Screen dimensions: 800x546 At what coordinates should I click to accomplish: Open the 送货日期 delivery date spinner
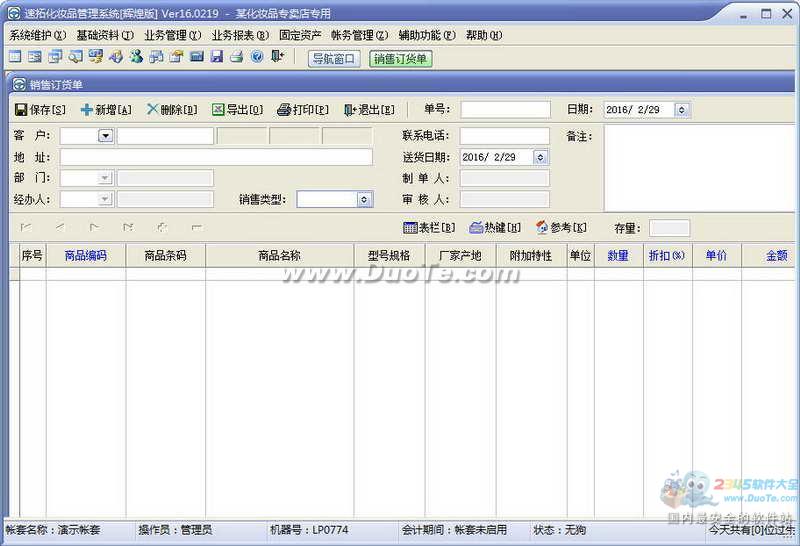(x=540, y=157)
